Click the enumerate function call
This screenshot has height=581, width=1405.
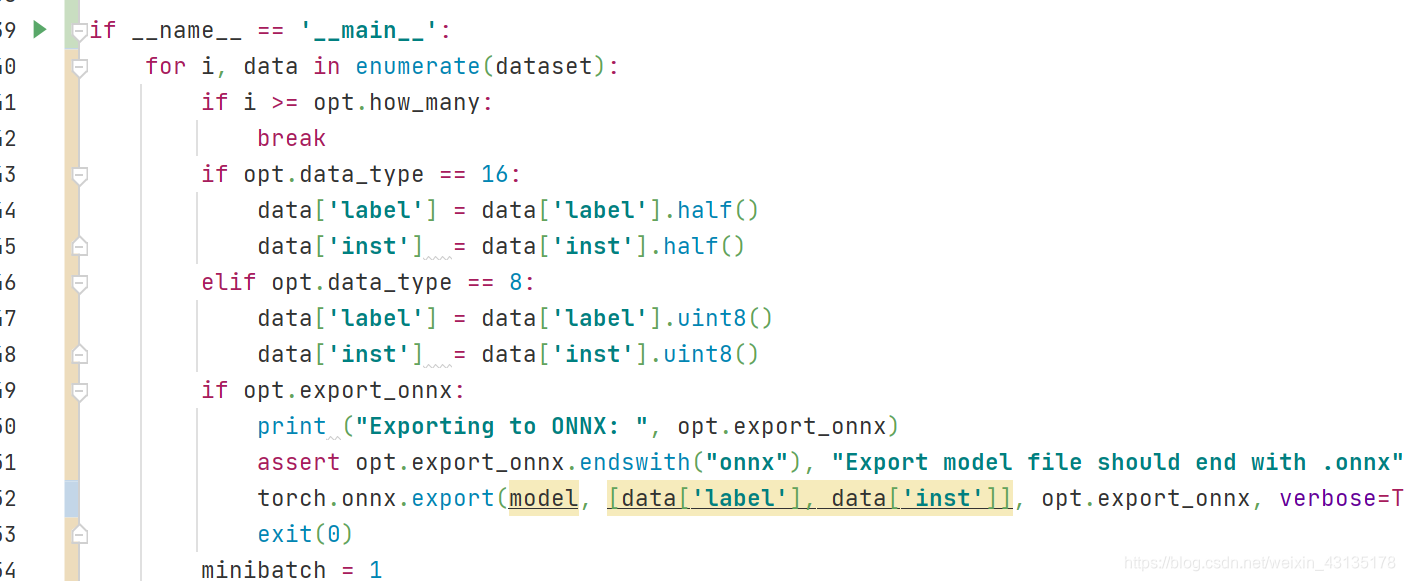point(418,66)
